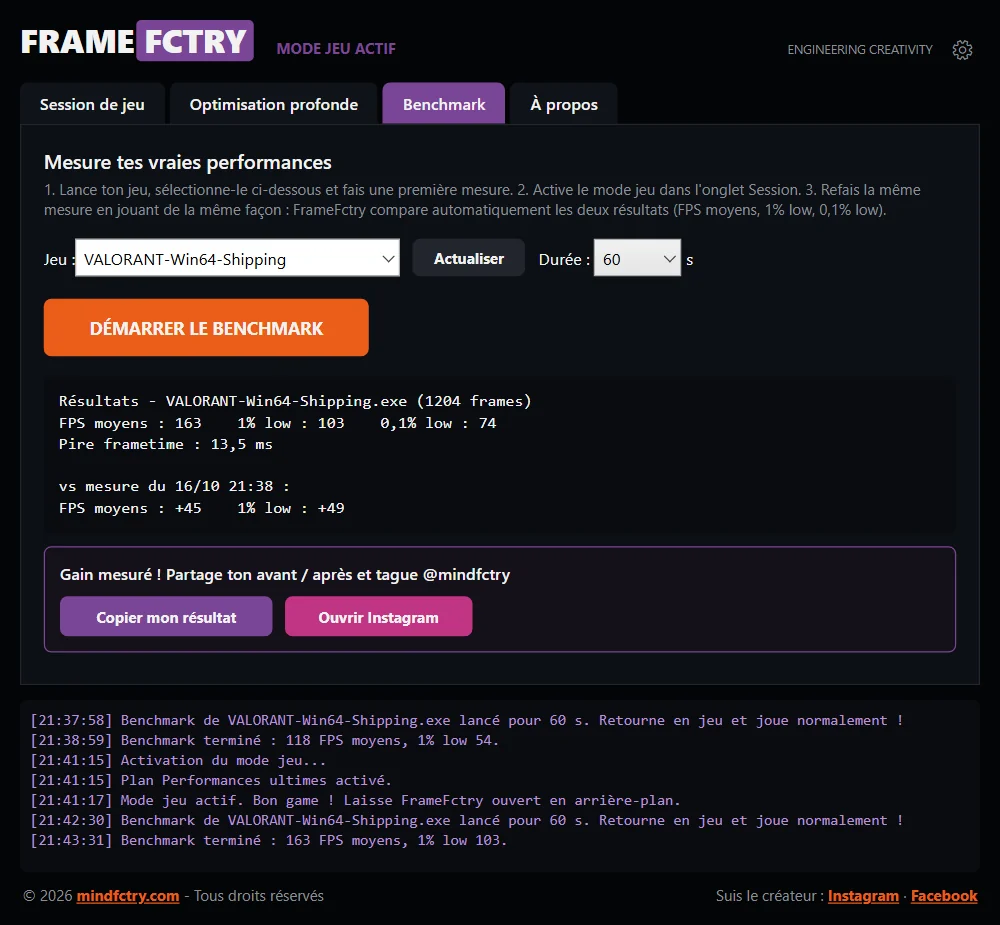Click the MODE JEU ACTIF status label
The width and height of the screenshot is (1000, 925).
(336, 49)
